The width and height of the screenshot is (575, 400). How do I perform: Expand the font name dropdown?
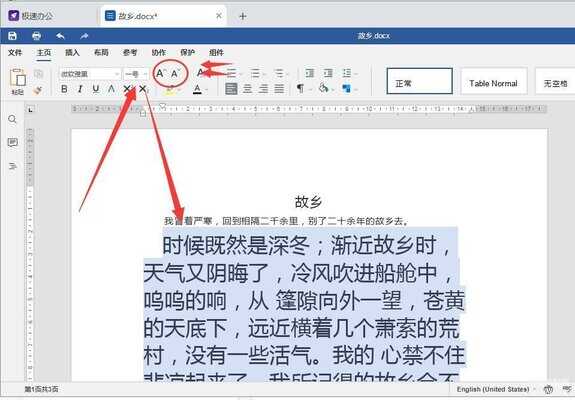coord(117,74)
